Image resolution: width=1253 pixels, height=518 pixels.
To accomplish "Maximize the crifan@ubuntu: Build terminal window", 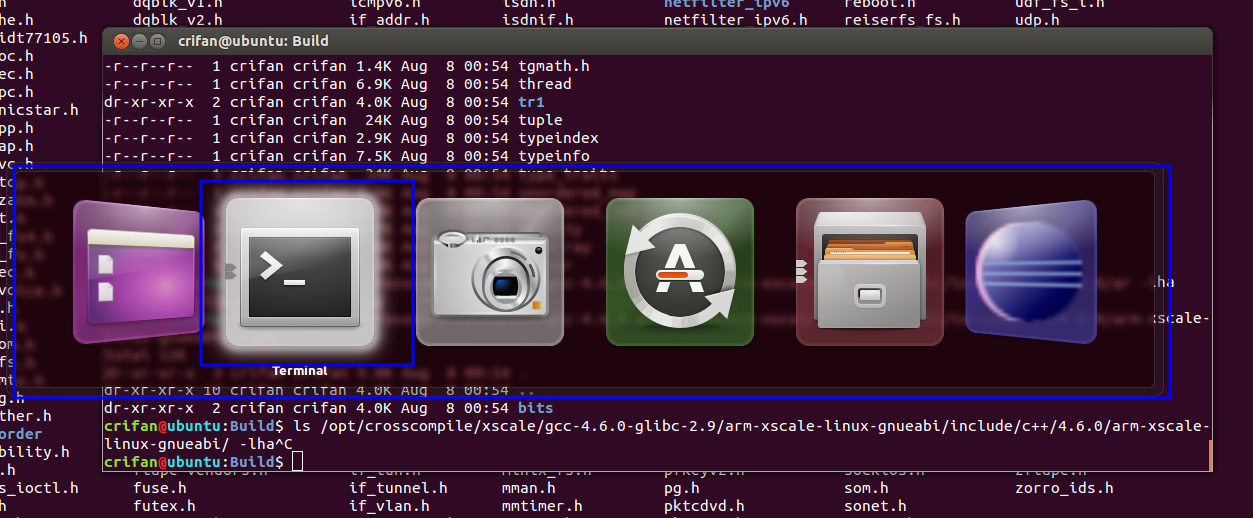I will click(x=158, y=42).
